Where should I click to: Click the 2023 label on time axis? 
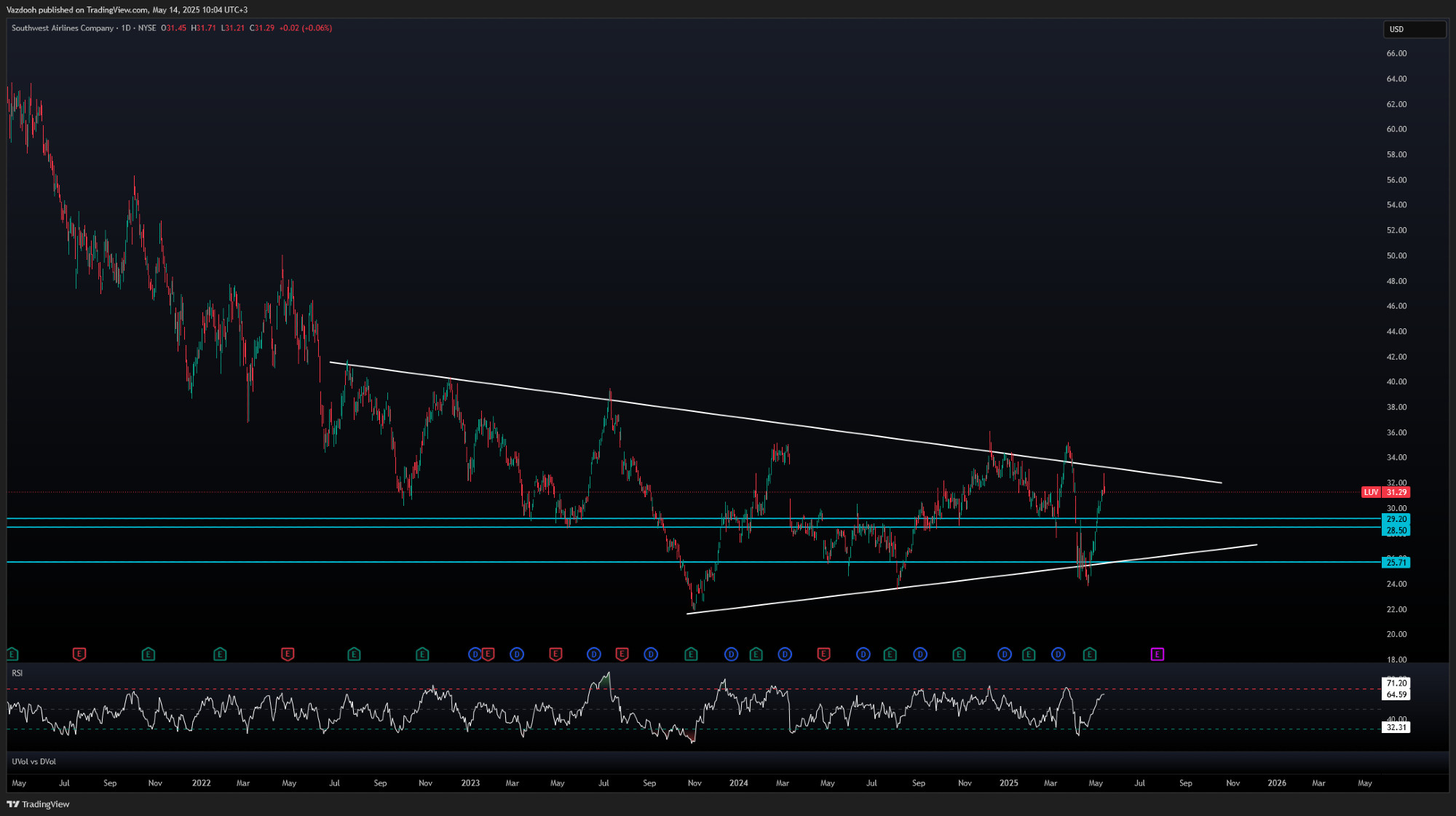click(470, 783)
